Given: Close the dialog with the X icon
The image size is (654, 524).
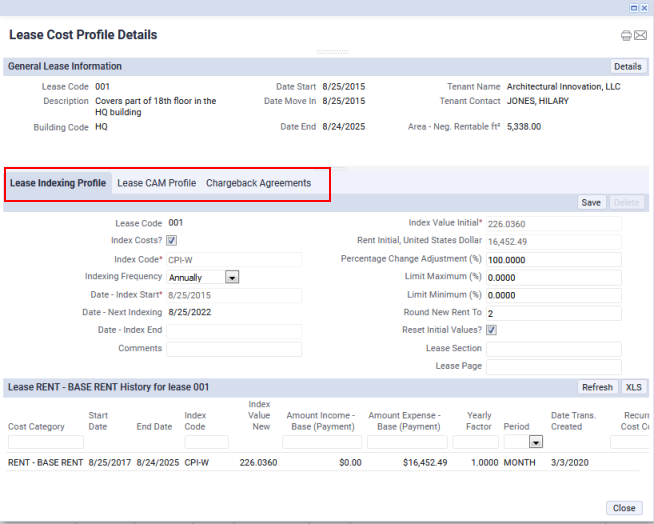Looking at the screenshot, I should [644, 8].
